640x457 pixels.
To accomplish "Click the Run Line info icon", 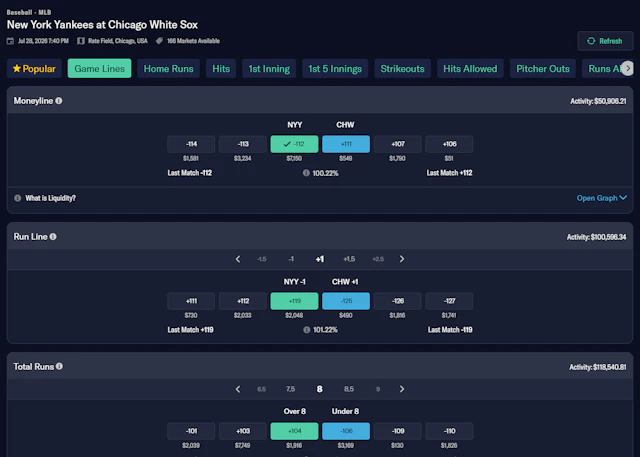I will [x=53, y=236].
